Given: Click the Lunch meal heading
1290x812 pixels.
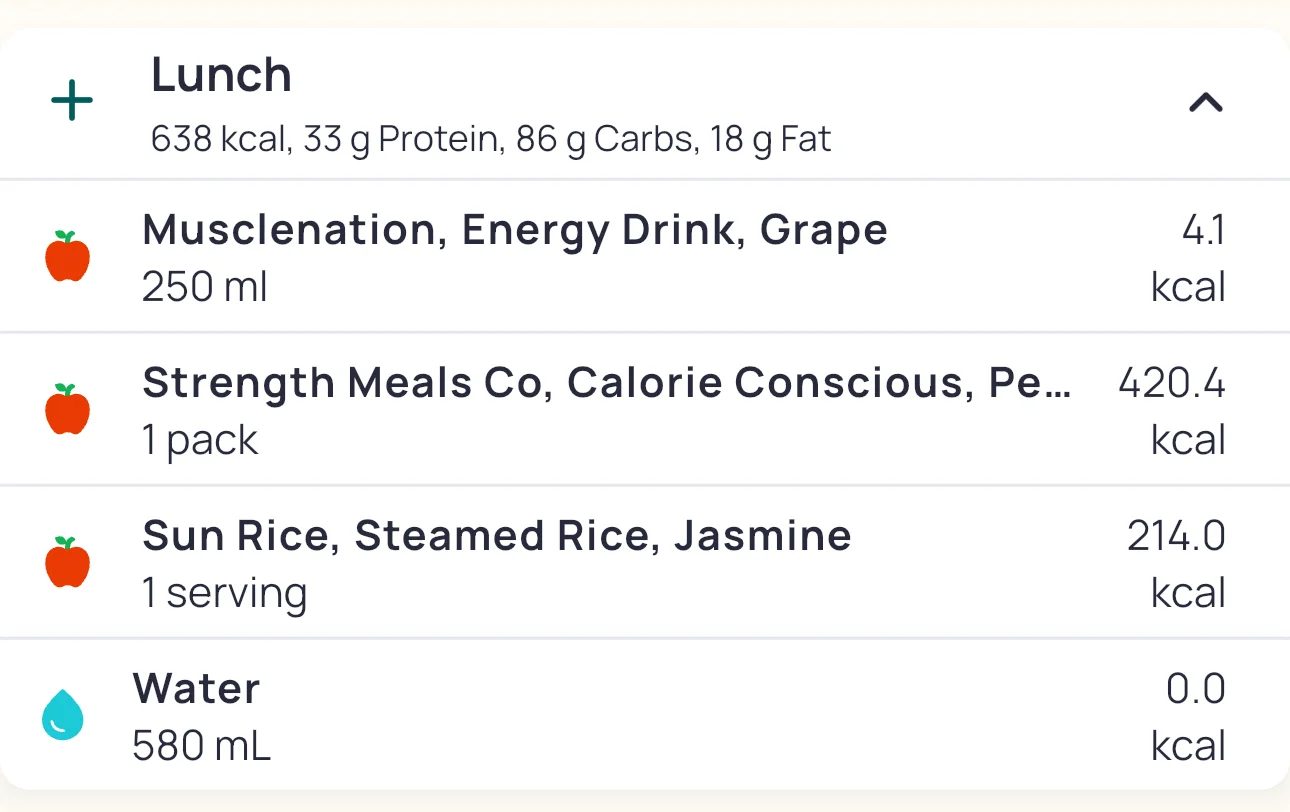Looking at the screenshot, I should 221,76.
